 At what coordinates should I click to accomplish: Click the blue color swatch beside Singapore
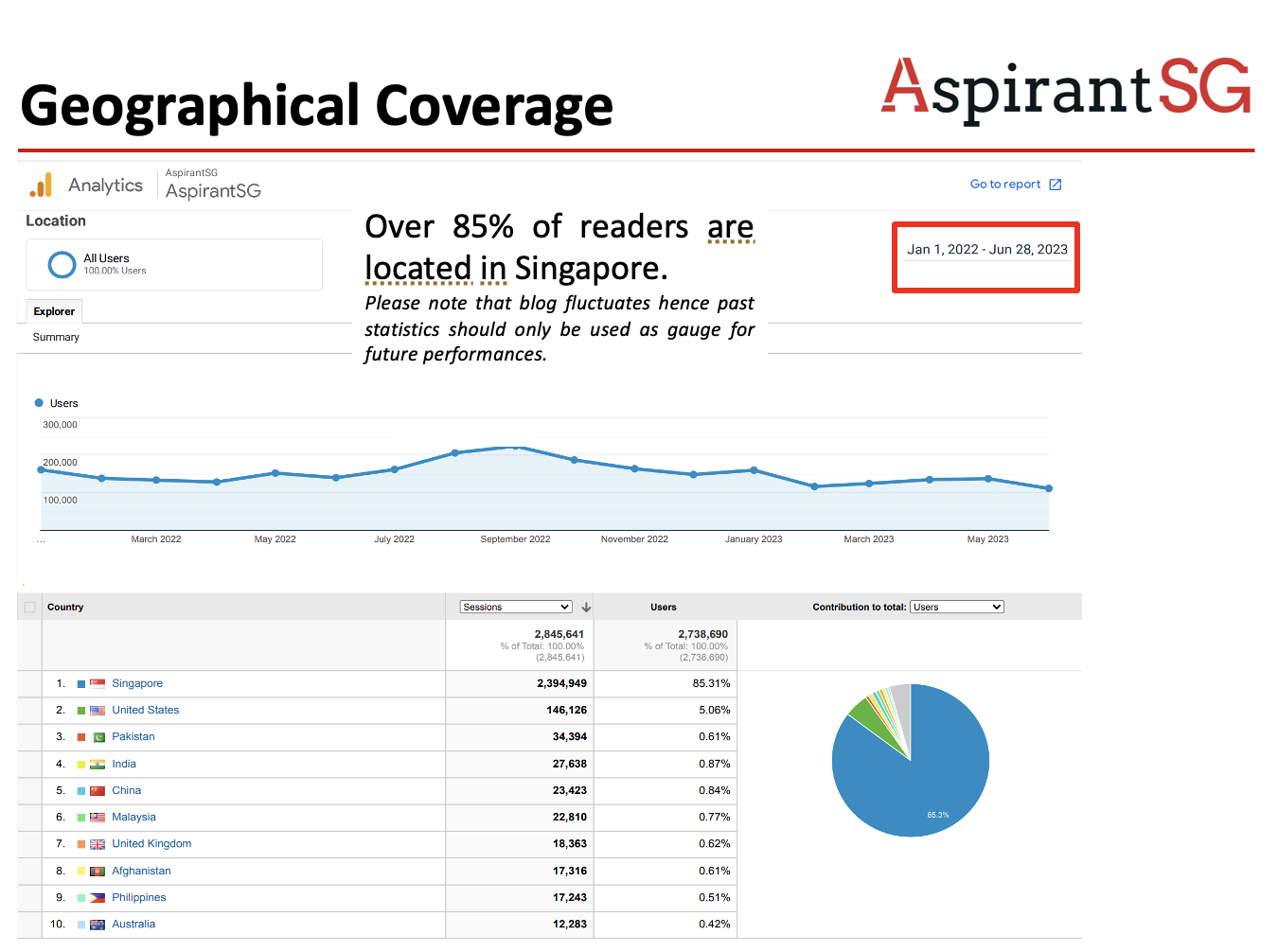pos(81,683)
